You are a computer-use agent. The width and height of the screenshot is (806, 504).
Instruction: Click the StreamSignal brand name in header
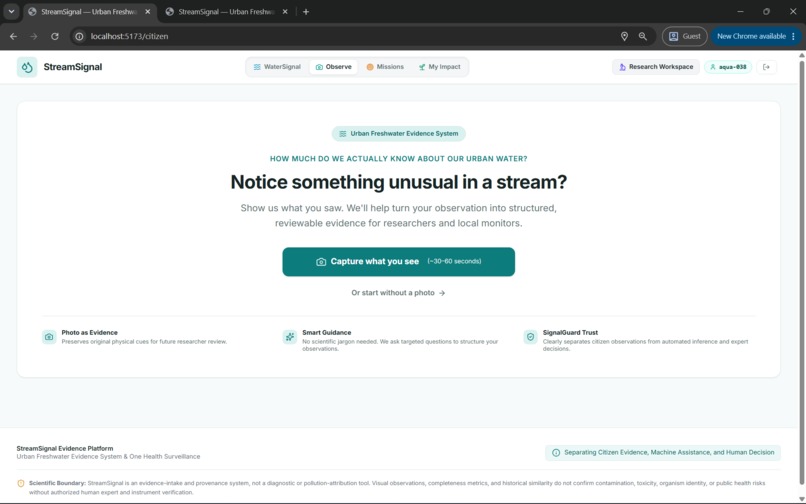(72, 67)
